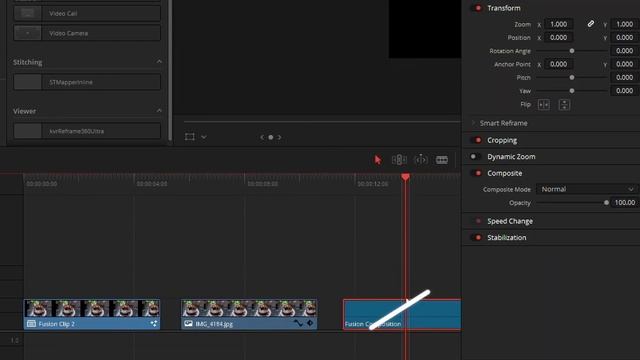This screenshot has height=360, width=640.
Task: Click the red playhead marker on the ruler
Action: click(x=405, y=177)
